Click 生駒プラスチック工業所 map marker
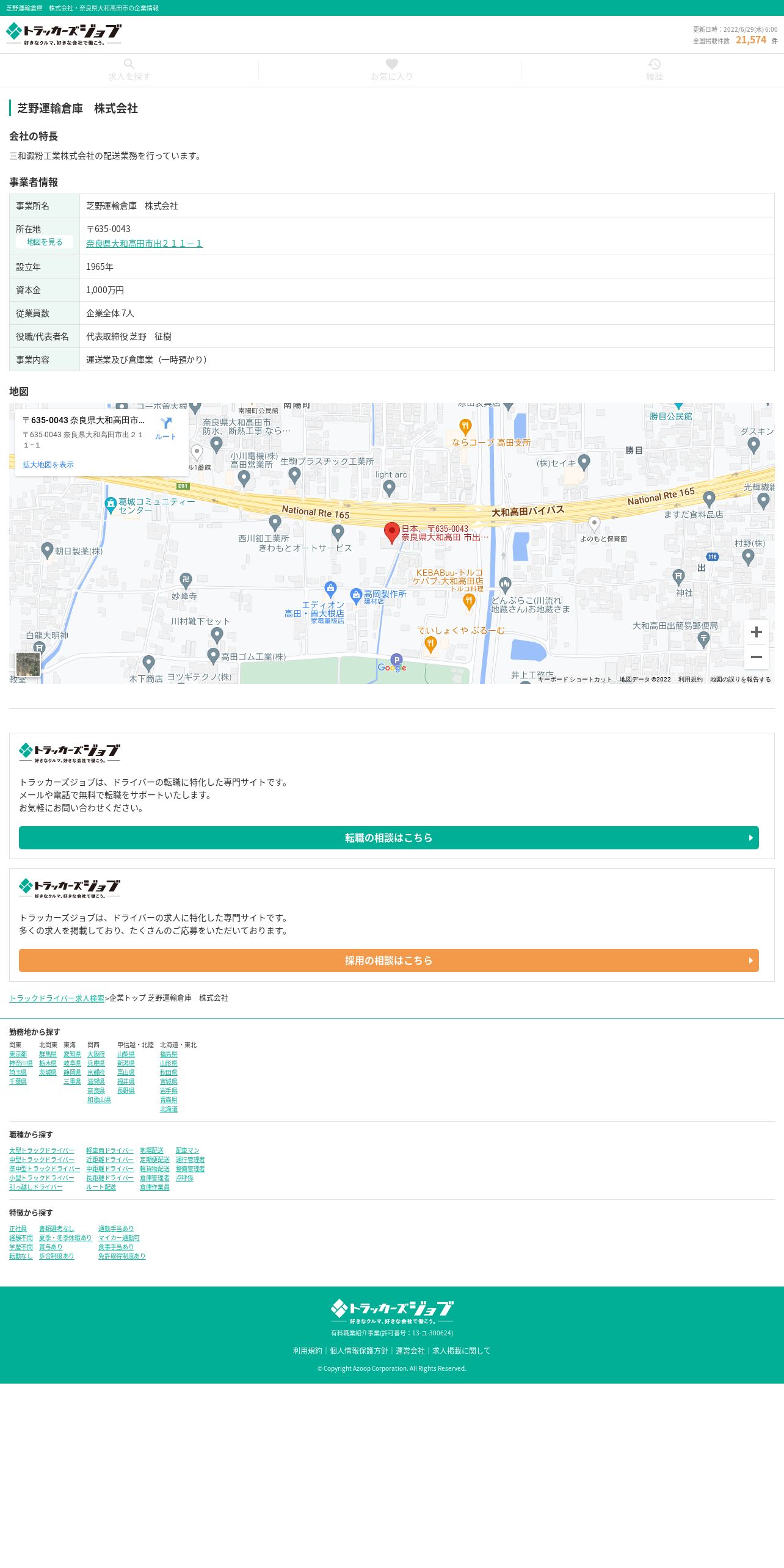 pos(294,474)
